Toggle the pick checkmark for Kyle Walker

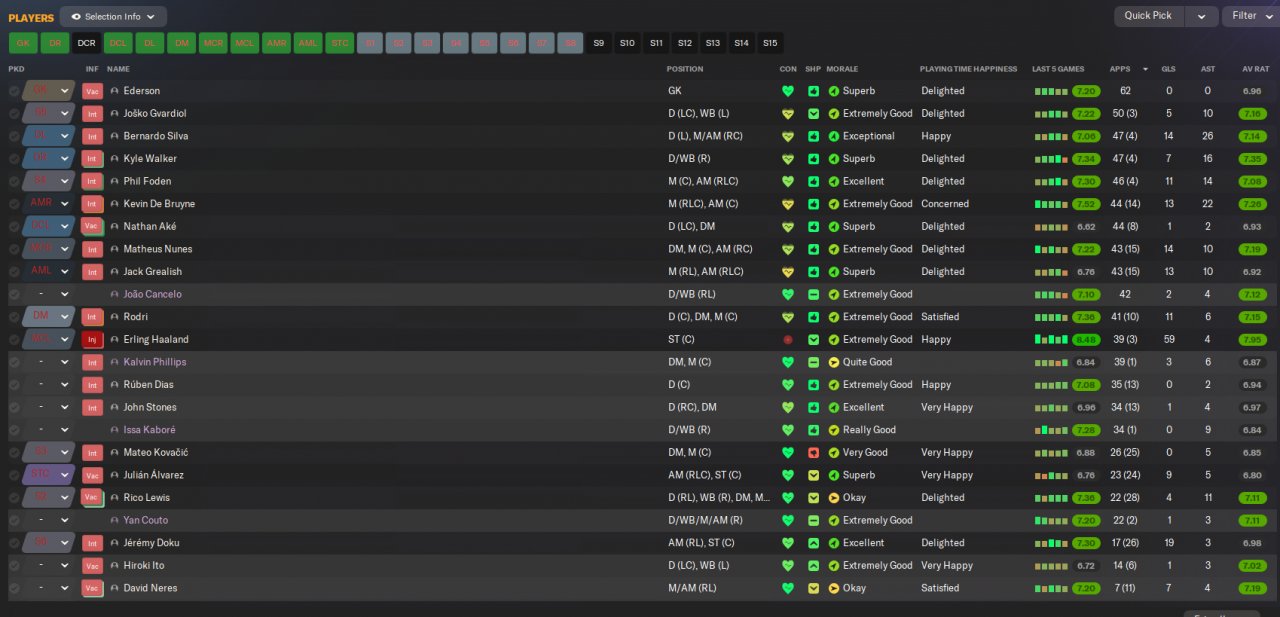[14, 159]
